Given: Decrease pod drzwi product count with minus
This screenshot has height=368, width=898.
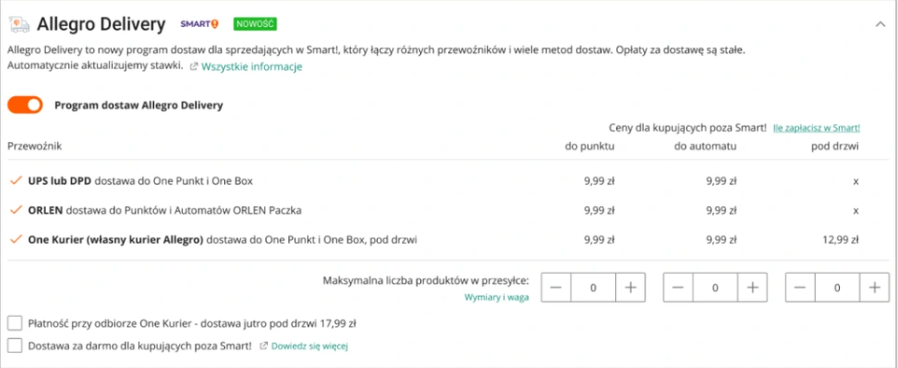Looking at the screenshot, I should tap(800, 287).
